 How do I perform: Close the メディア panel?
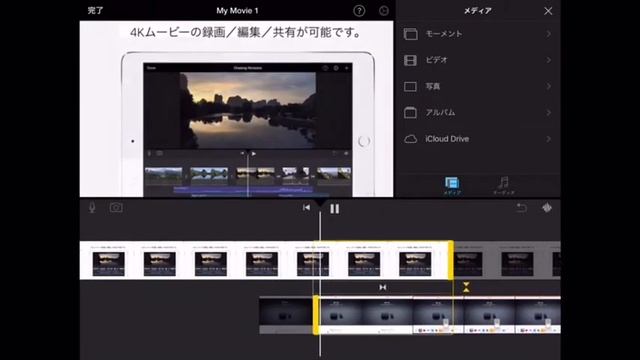coord(548,11)
